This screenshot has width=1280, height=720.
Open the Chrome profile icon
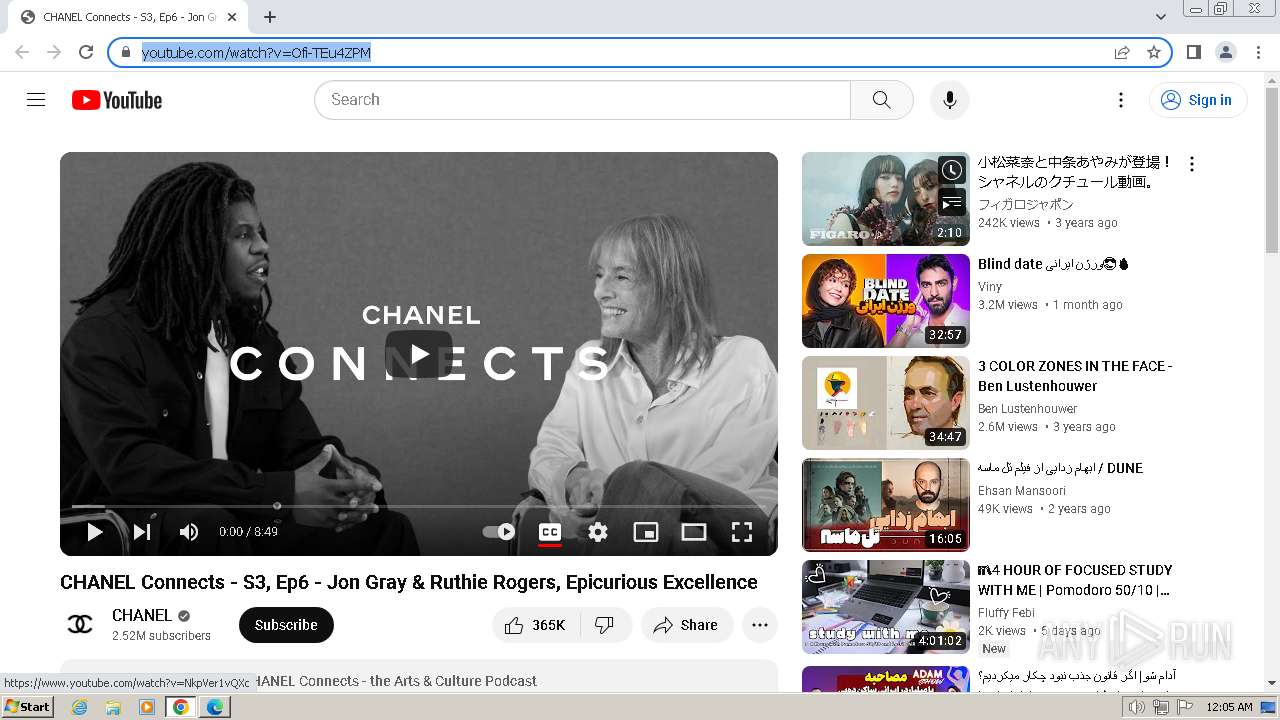tap(1225, 52)
